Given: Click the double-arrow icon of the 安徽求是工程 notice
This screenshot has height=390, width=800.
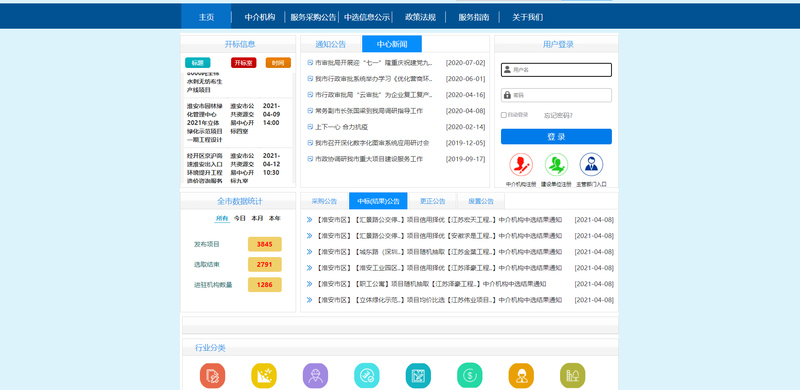Looking at the screenshot, I should click(309, 236).
